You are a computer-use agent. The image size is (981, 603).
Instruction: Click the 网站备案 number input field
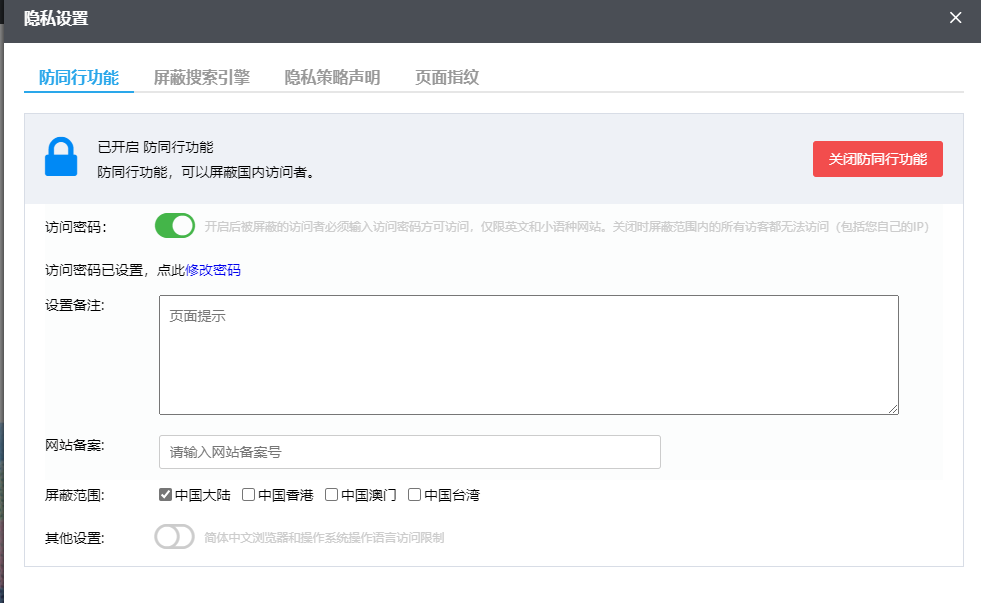[409, 452]
